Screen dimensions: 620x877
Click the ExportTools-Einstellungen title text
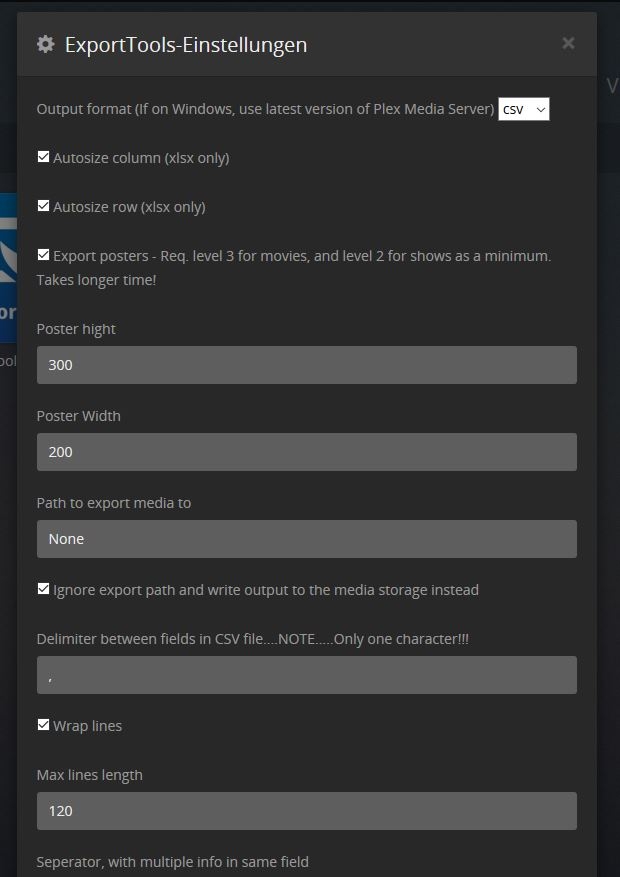186,45
